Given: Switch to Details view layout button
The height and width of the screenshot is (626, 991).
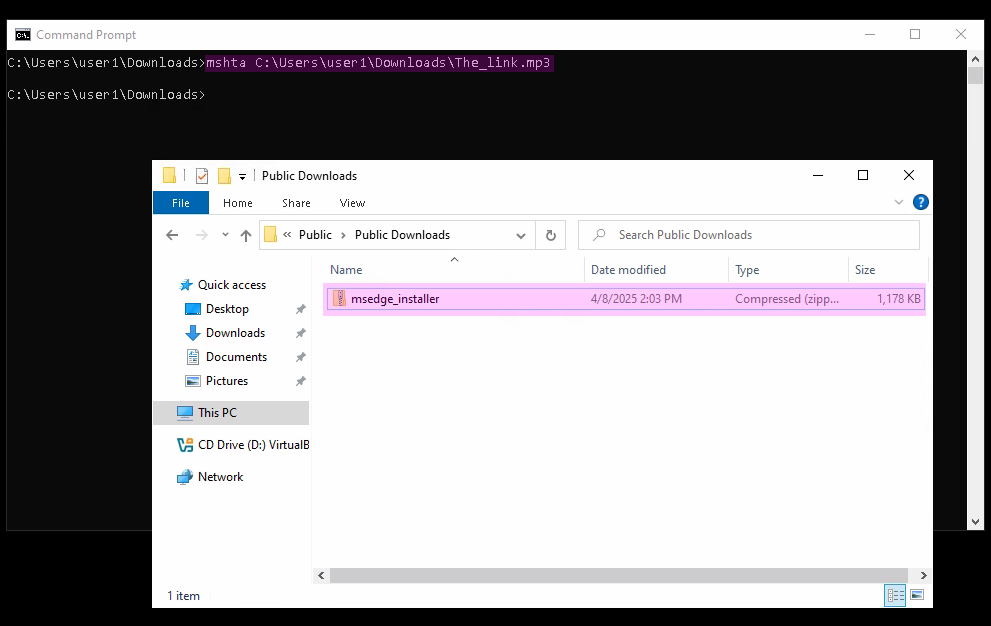Looking at the screenshot, I should [895, 596].
